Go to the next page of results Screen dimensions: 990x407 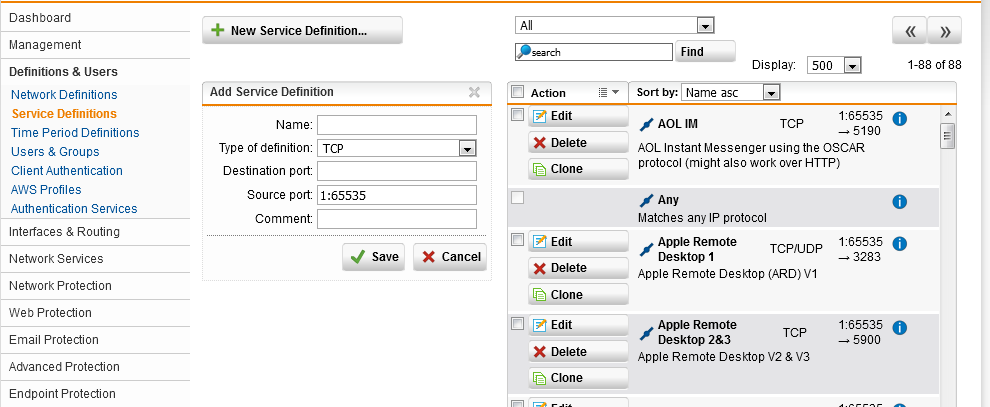pyautogui.click(x=945, y=31)
